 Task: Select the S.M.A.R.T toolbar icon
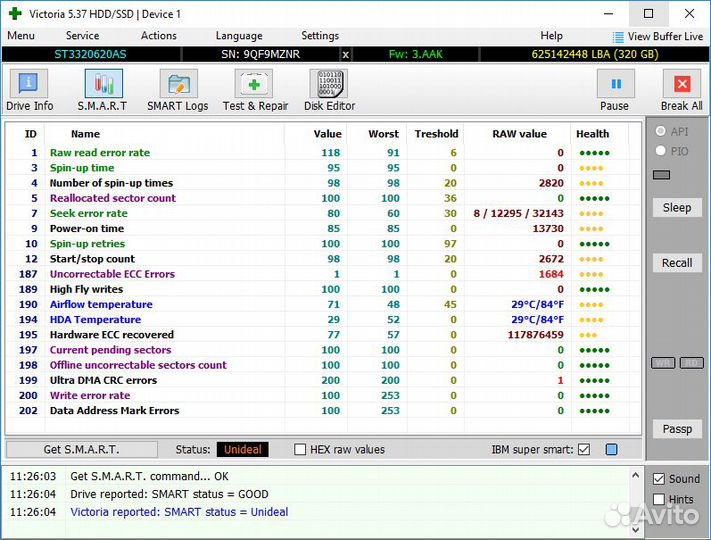(102, 90)
